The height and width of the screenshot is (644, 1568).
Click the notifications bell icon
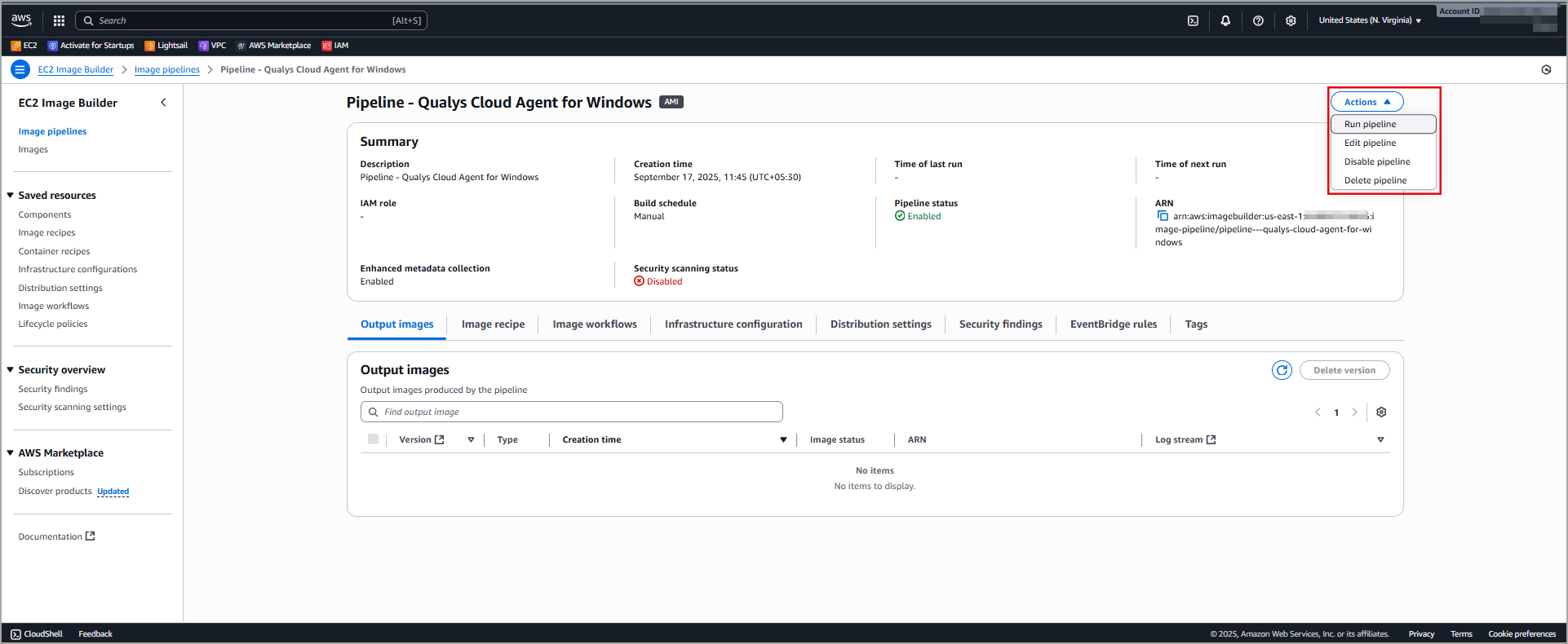click(1225, 20)
